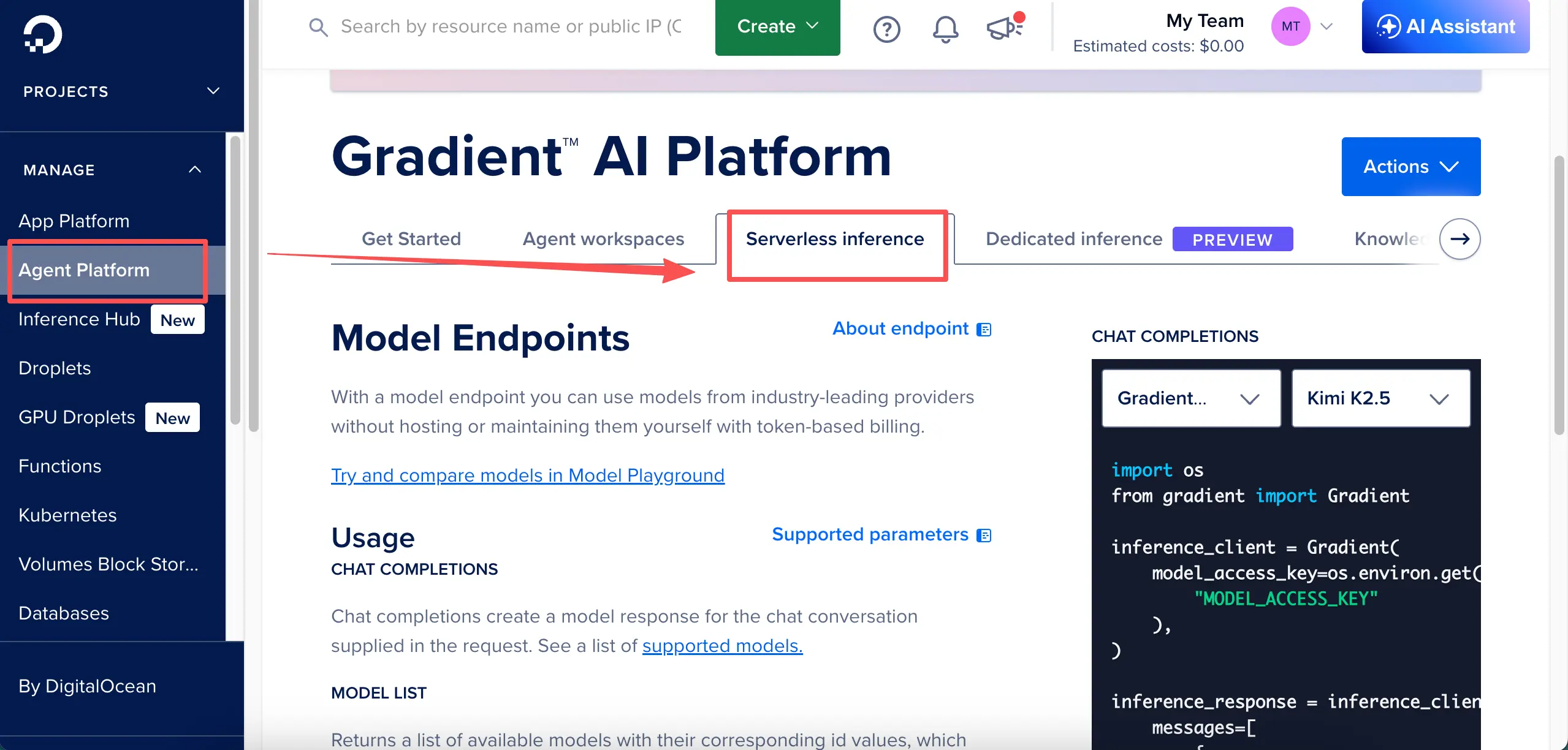Click the search magnifier icon
Screen dimensions: 1568x750
click(x=318, y=27)
